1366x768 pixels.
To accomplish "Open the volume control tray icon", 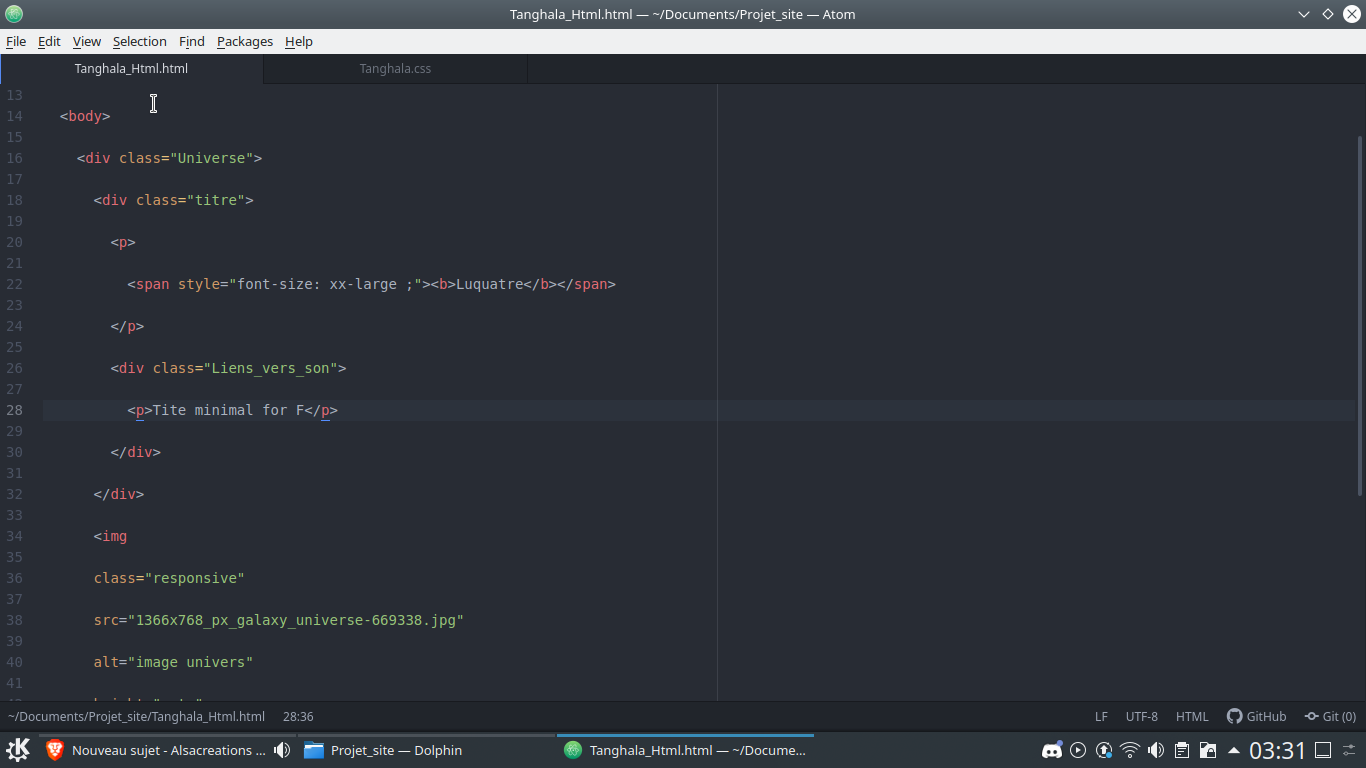I will click(1156, 750).
